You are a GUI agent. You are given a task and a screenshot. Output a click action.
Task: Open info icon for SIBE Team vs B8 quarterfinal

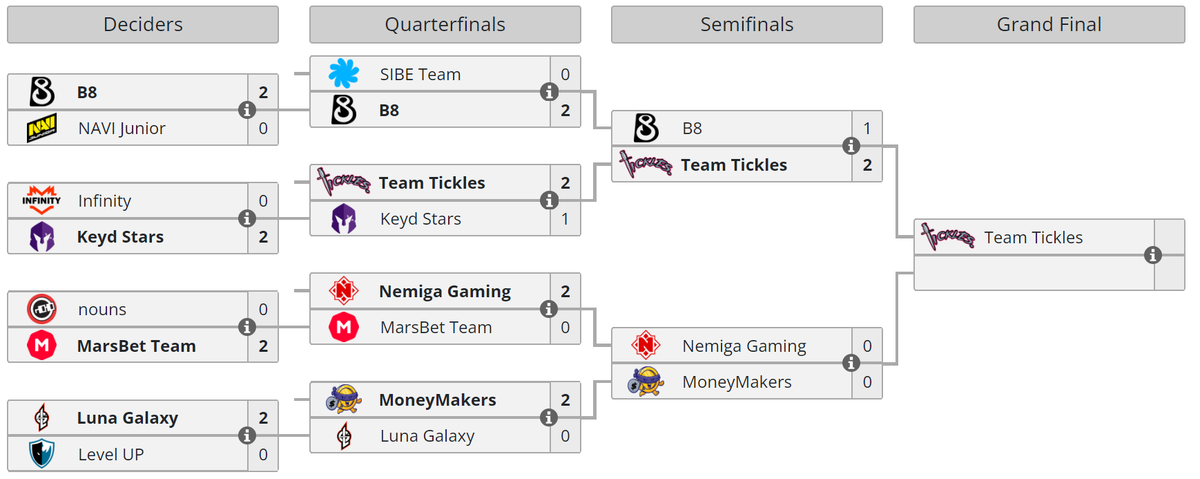click(549, 92)
